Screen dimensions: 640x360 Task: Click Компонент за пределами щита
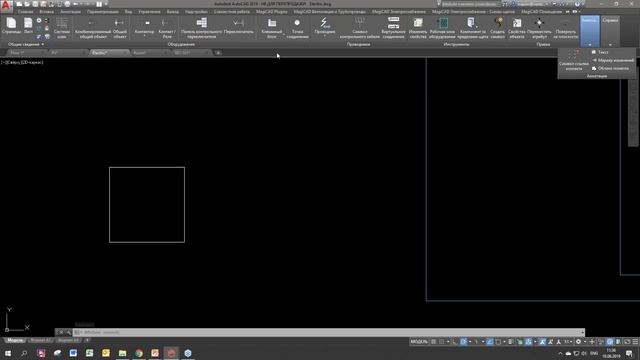pyautogui.click(x=472, y=28)
